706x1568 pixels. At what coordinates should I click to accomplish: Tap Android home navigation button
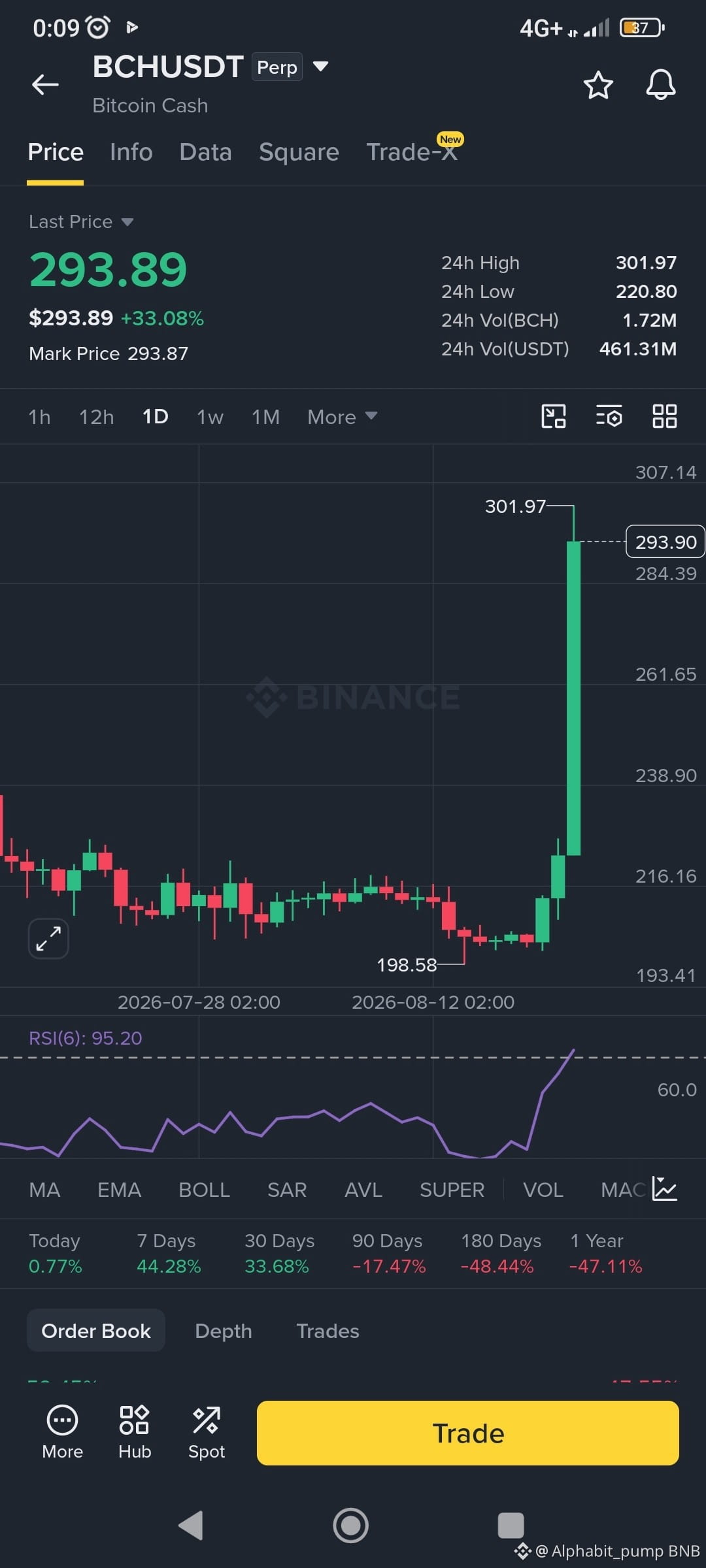pyautogui.click(x=351, y=1526)
